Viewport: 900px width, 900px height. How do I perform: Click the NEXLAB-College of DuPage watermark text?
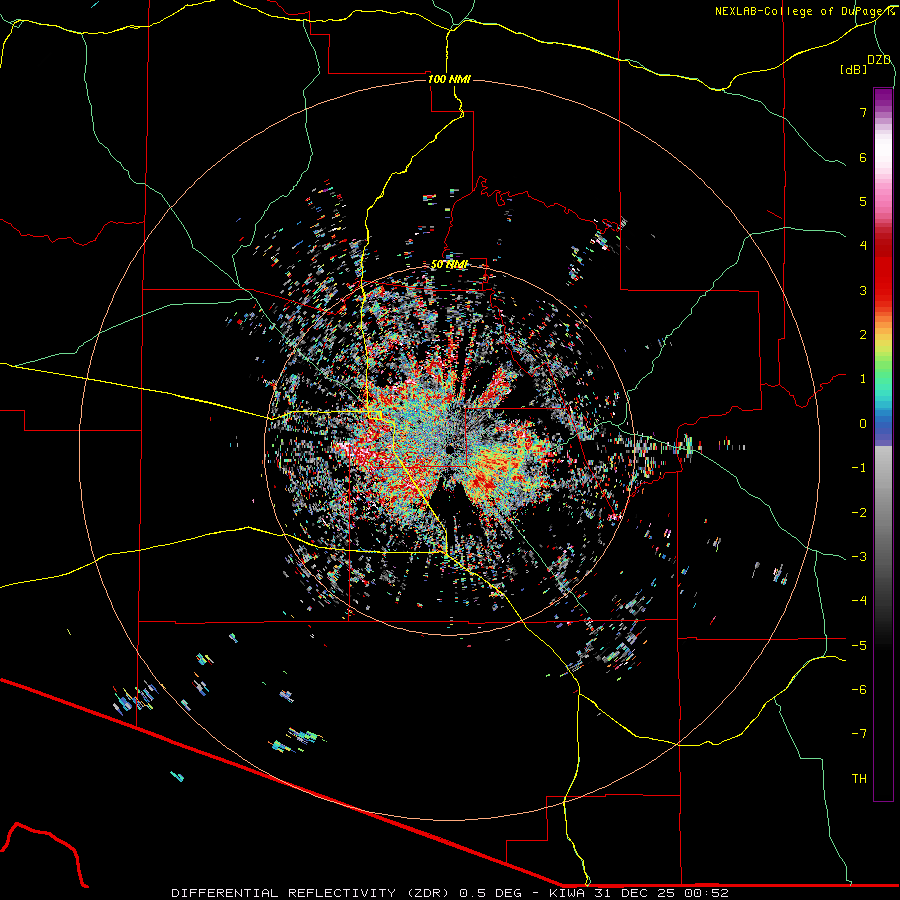click(x=804, y=11)
